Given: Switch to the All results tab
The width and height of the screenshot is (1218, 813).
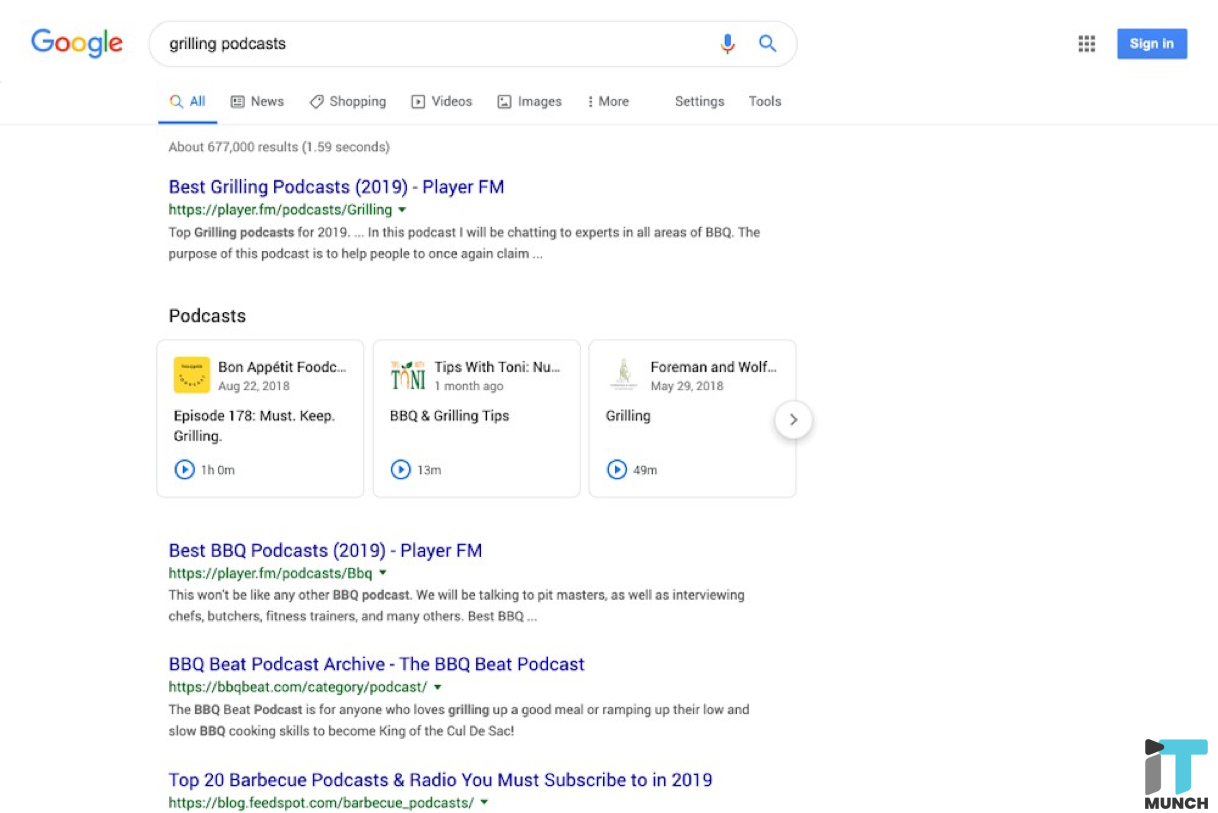Looking at the screenshot, I should point(188,101).
